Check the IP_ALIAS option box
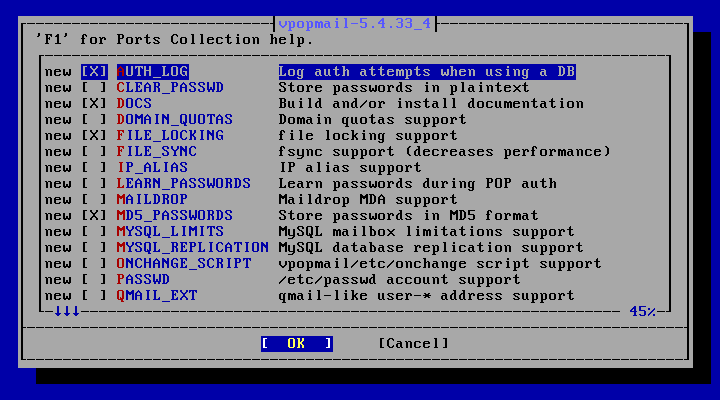Image resolution: width=720 pixels, height=400 pixels. tap(94, 168)
